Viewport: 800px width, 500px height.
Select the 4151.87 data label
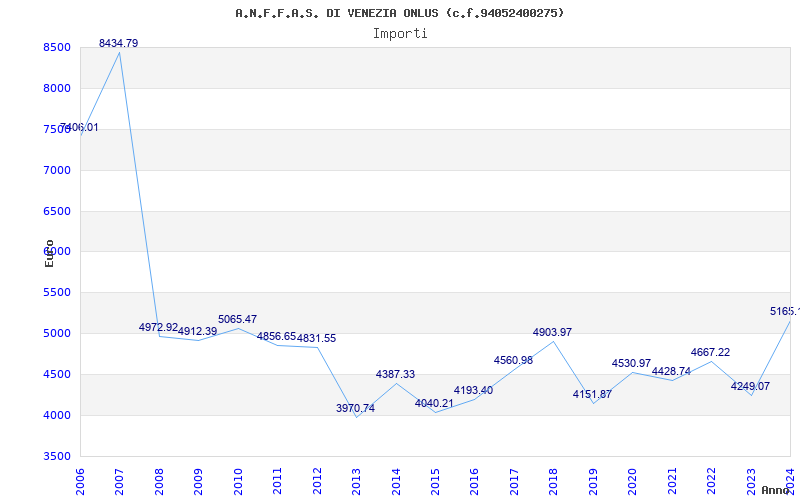[x=592, y=394]
